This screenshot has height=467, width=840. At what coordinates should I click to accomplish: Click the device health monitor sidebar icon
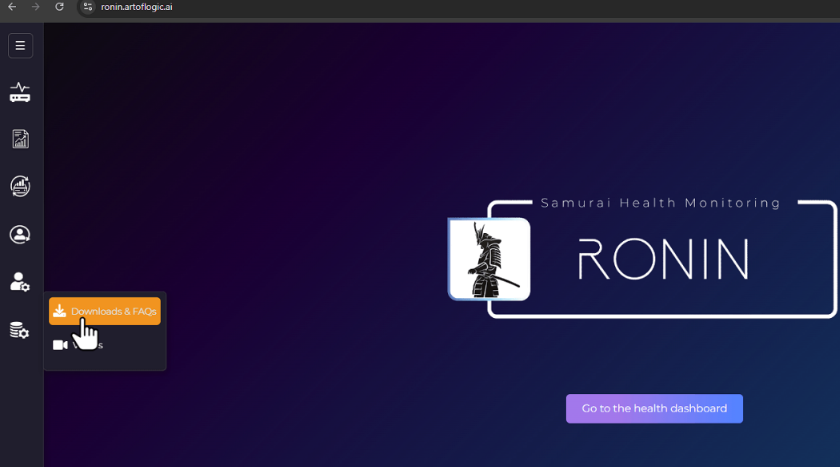[20, 93]
